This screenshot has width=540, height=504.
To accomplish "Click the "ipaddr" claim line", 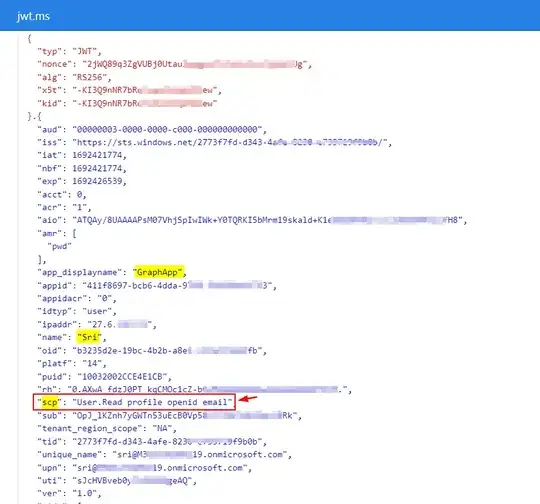I will pyautogui.click(x=97, y=325).
